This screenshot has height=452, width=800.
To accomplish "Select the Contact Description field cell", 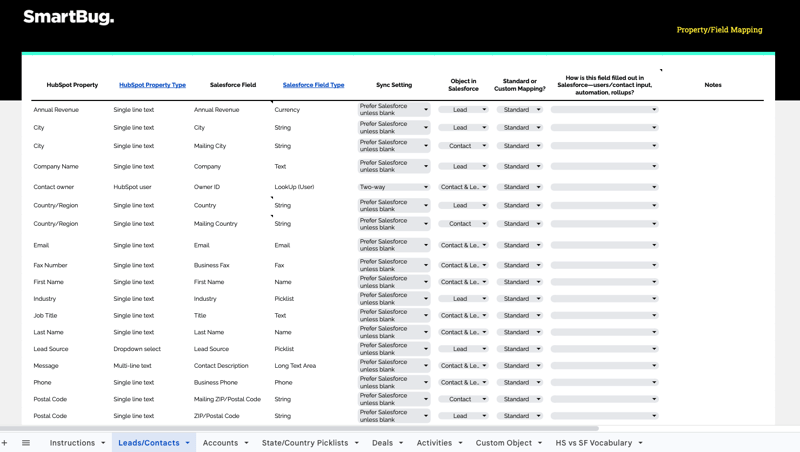I will click(221, 366).
